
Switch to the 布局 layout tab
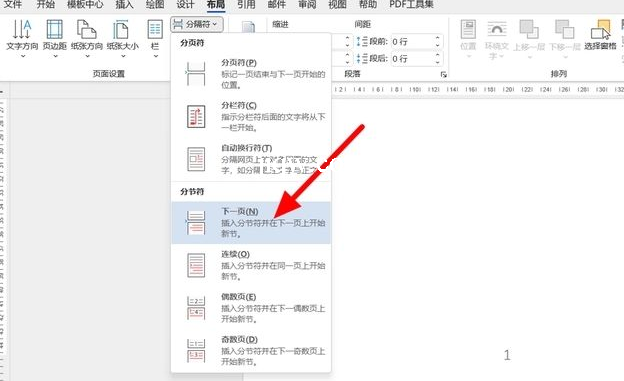tap(216, 5)
